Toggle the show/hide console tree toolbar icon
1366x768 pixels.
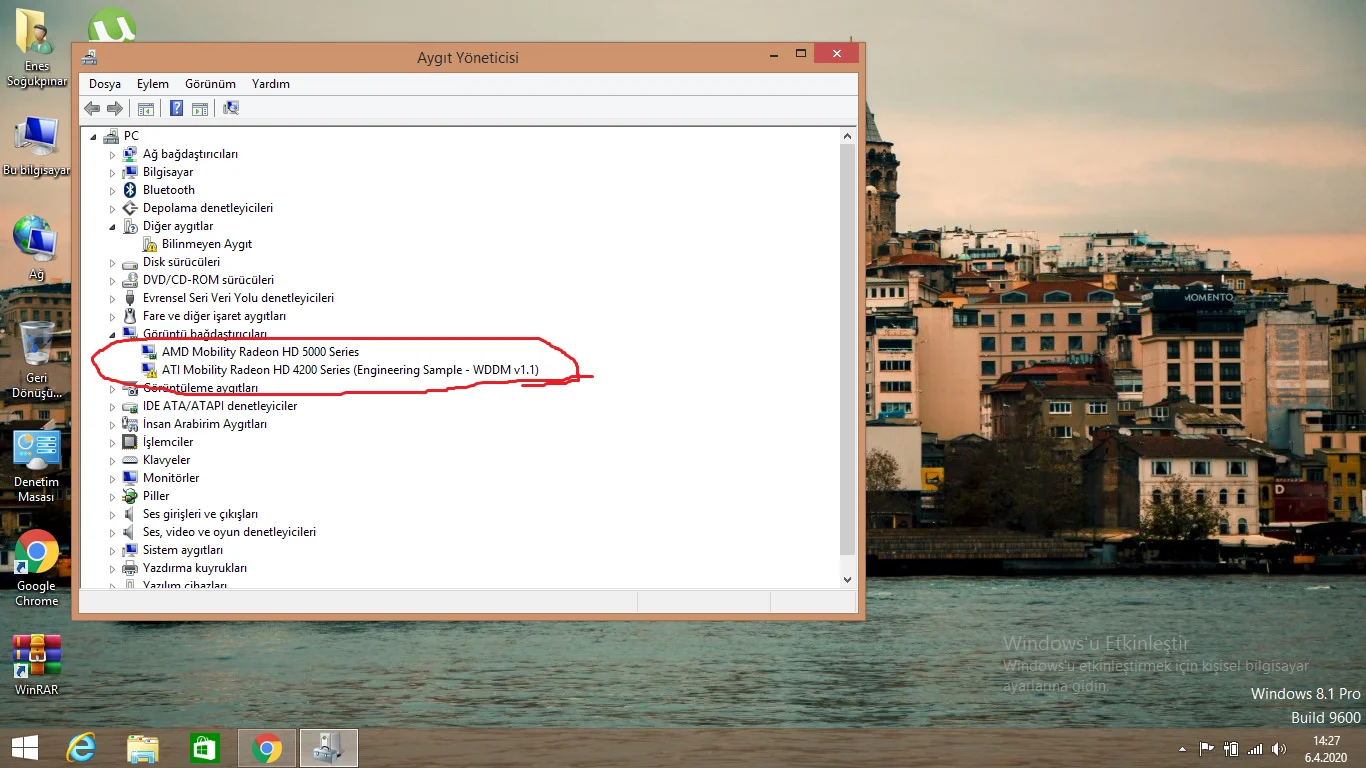click(x=146, y=108)
